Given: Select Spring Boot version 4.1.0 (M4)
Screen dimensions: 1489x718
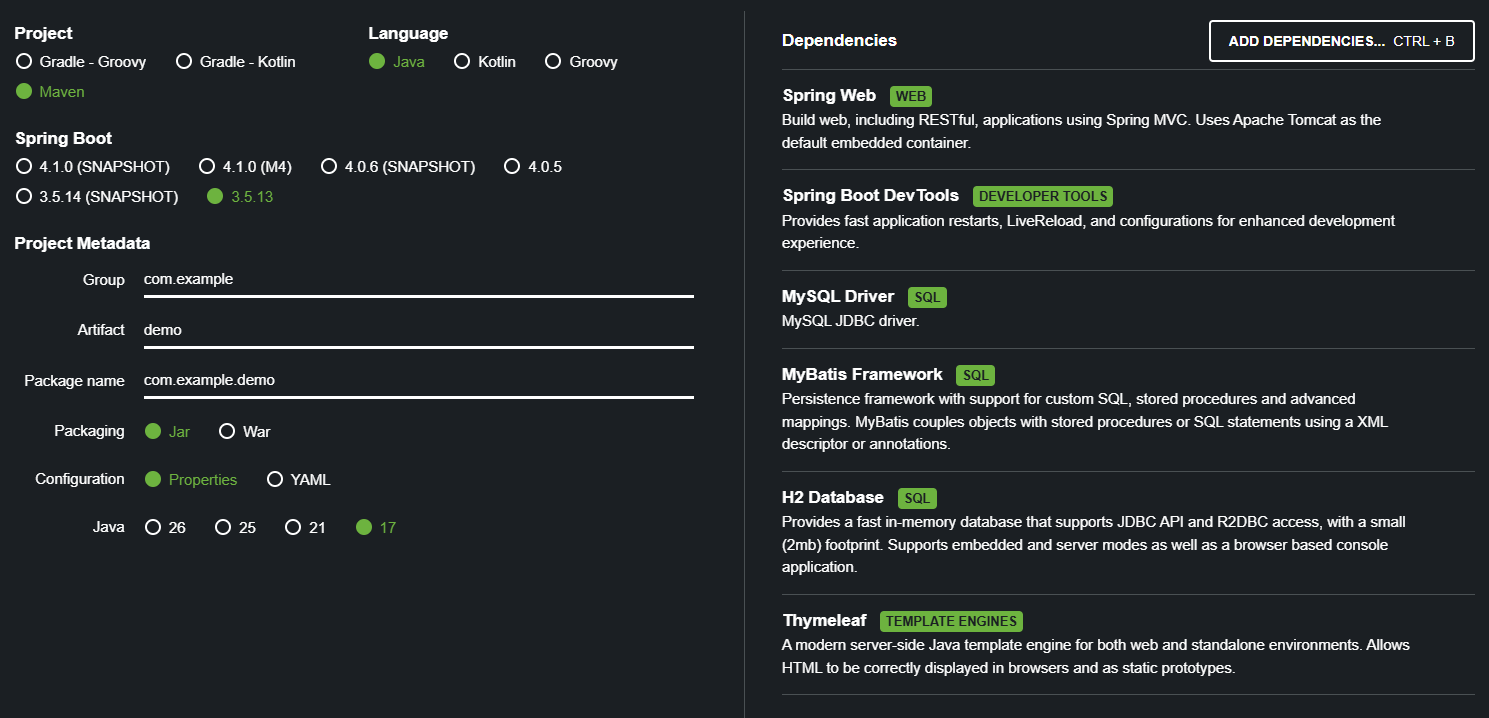Looking at the screenshot, I should (207, 166).
